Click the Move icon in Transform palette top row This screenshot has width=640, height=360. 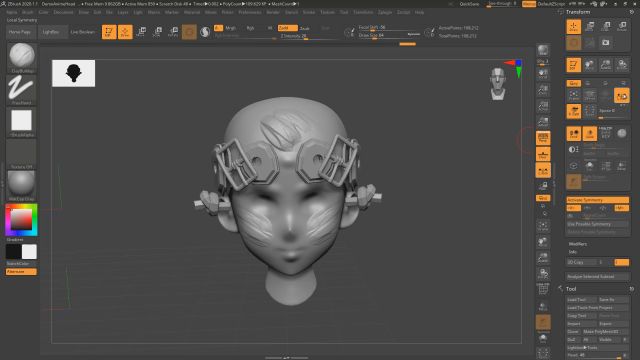(590, 27)
